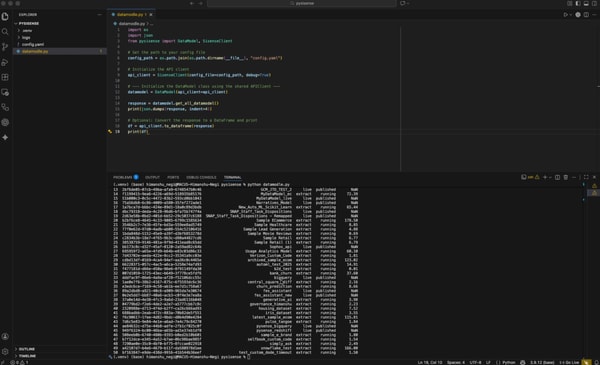Open the Source Control view

tap(5, 47)
